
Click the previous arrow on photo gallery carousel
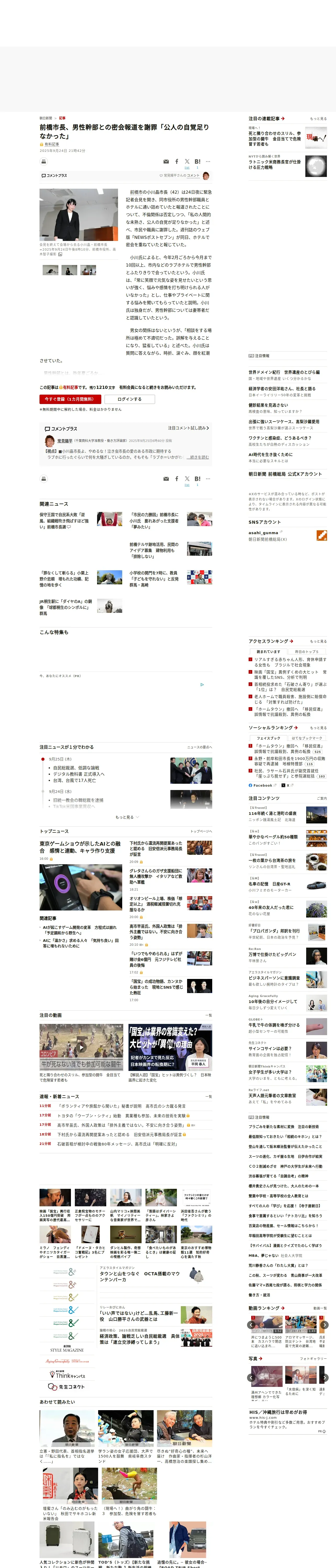point(252,1377)
